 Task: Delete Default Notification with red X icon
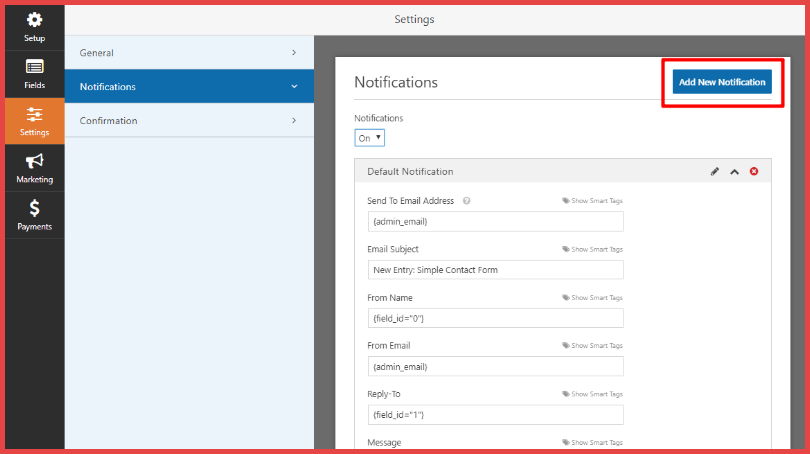754,172
